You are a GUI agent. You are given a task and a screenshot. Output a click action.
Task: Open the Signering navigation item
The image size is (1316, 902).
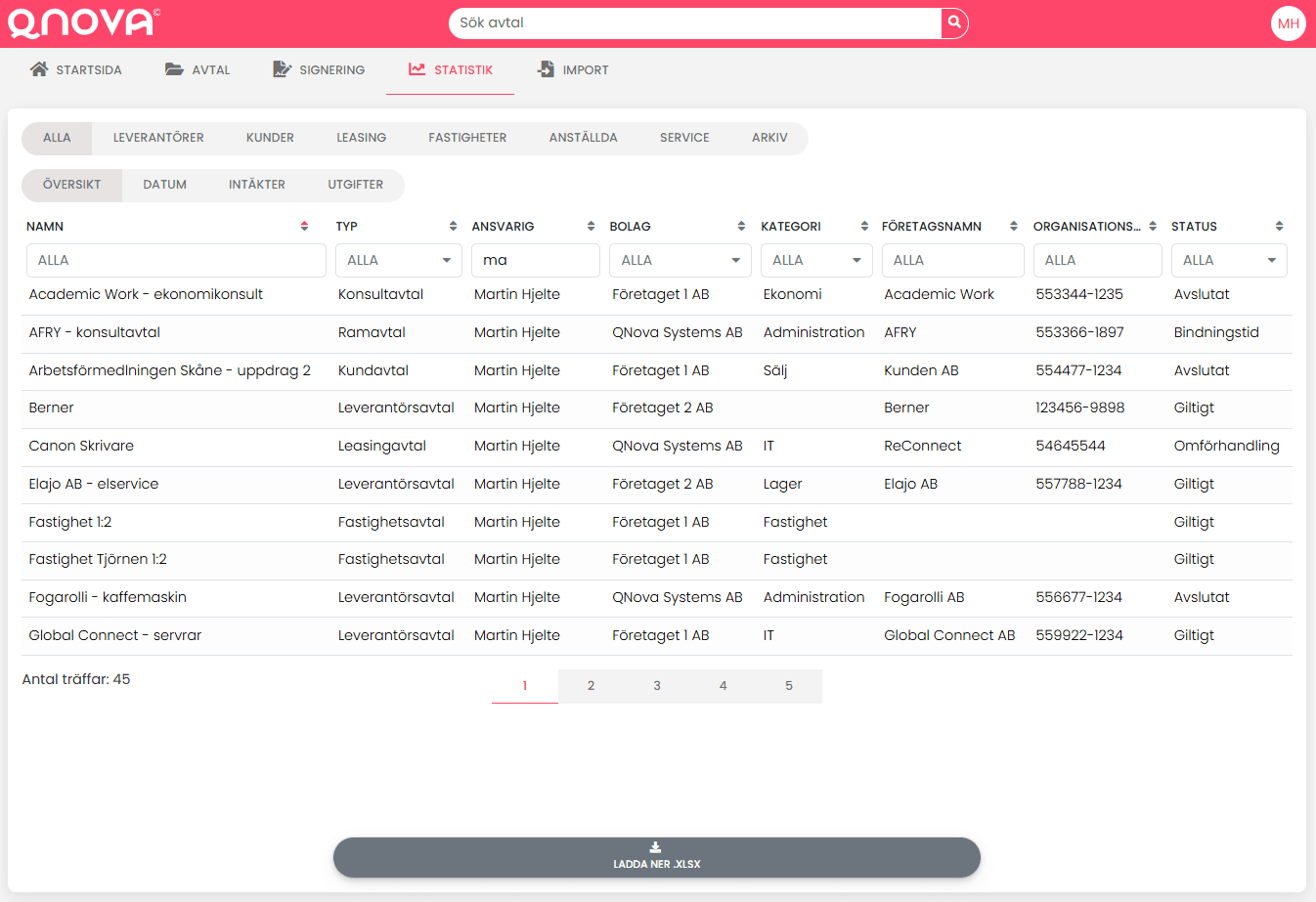coord(319,70)
